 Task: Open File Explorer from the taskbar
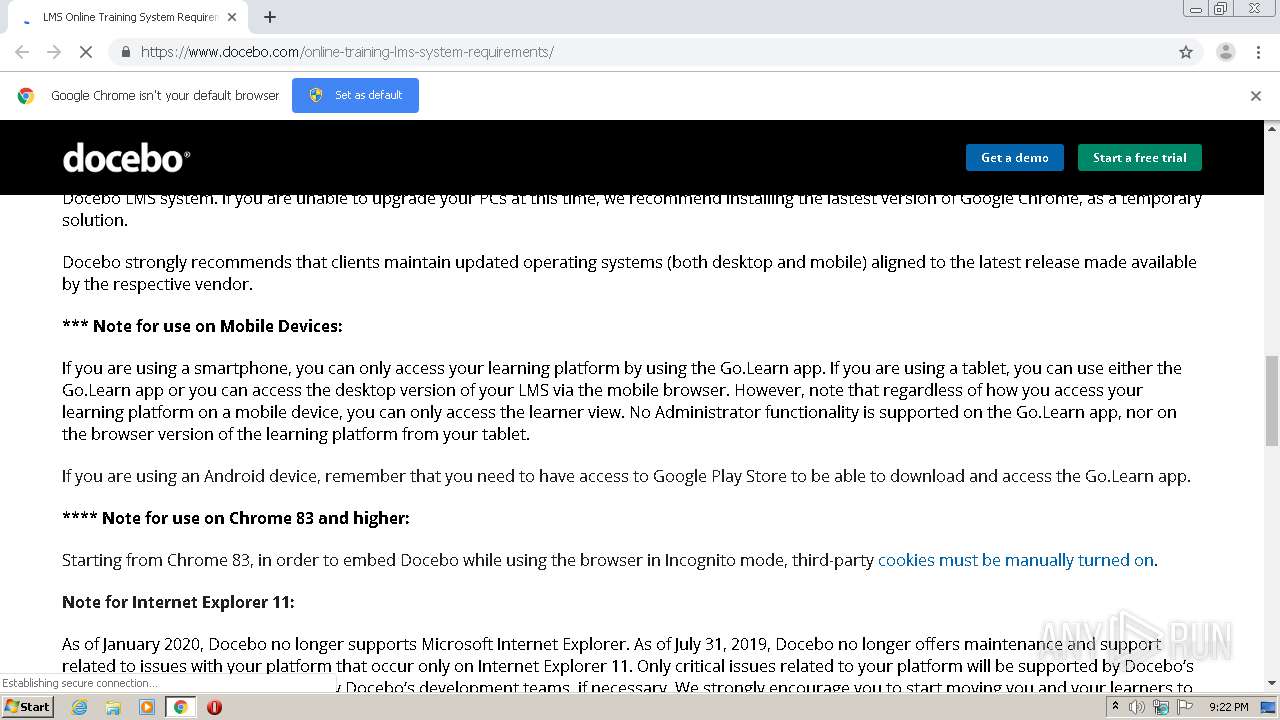pos(113,707)
